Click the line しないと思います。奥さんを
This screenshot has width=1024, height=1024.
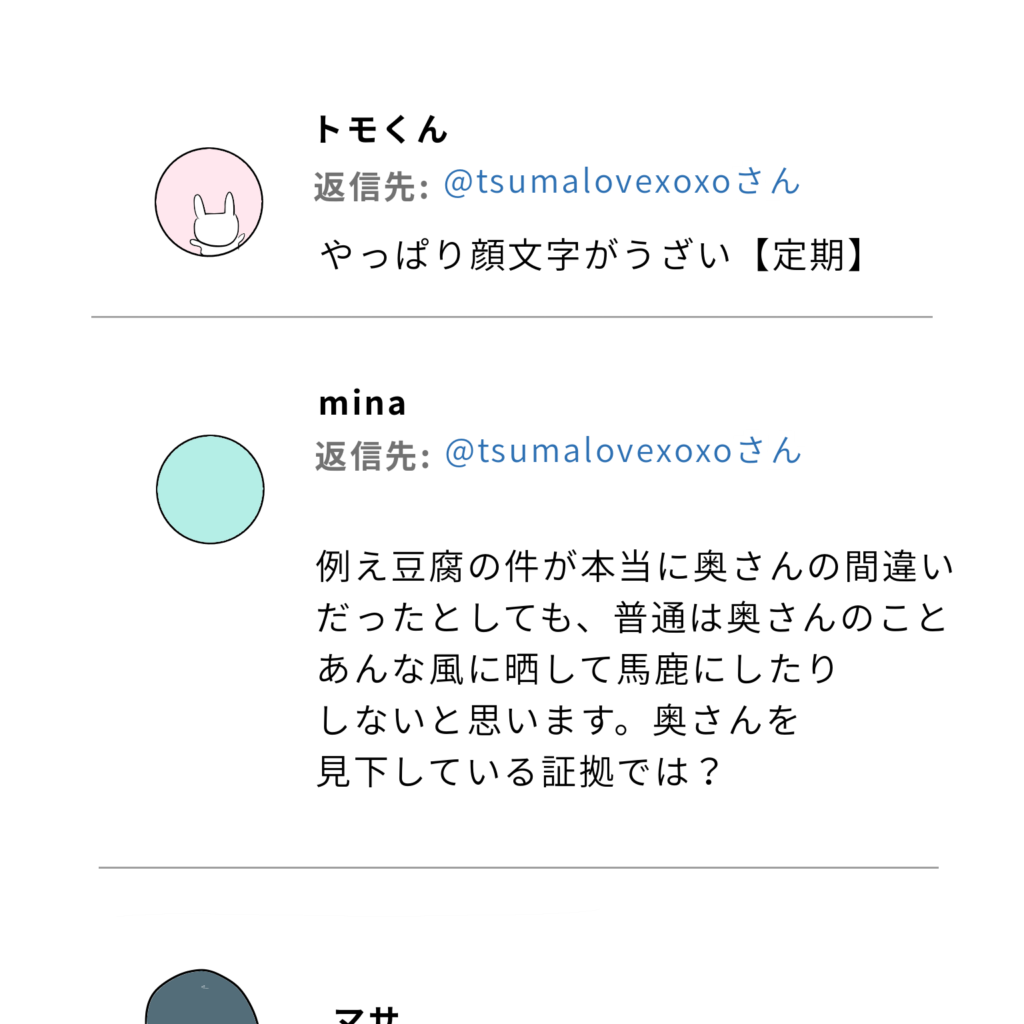pyautogui.click(x=558, y=720)
